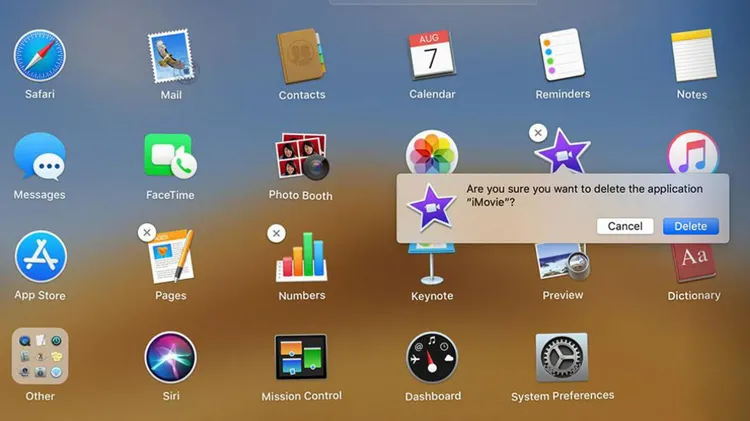Open the Dictionary app
Viewport: 750px width, 421px height.
pyautogui.click(x=694, y=263)
